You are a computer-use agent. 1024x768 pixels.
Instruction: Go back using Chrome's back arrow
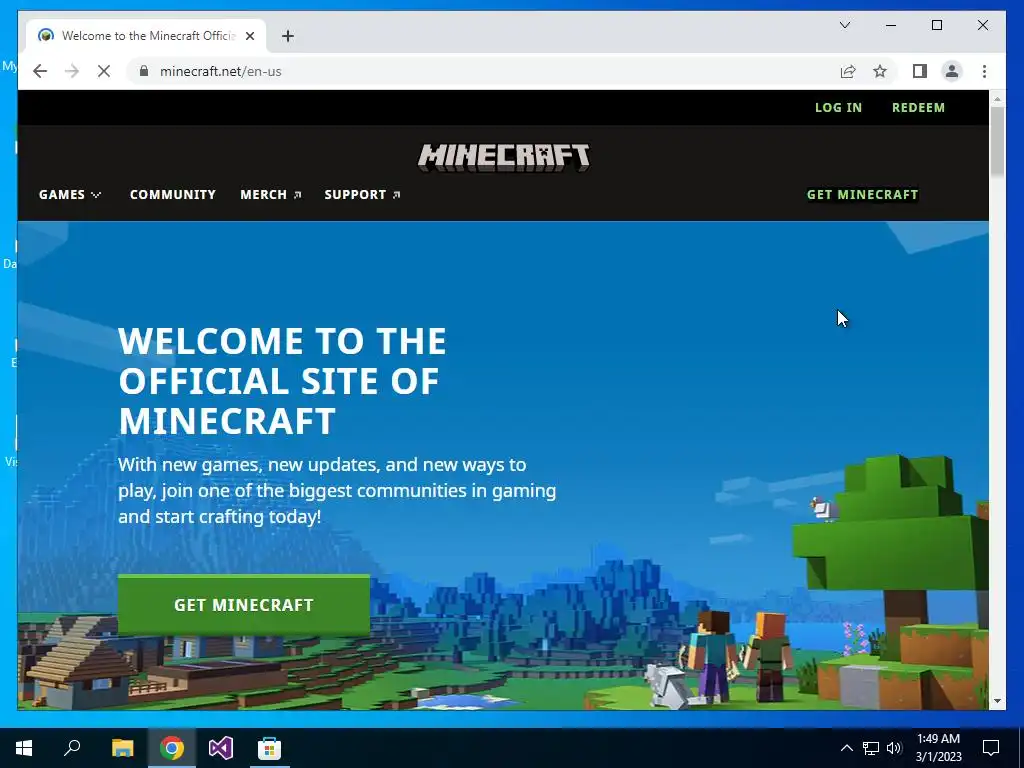point(40,71)
